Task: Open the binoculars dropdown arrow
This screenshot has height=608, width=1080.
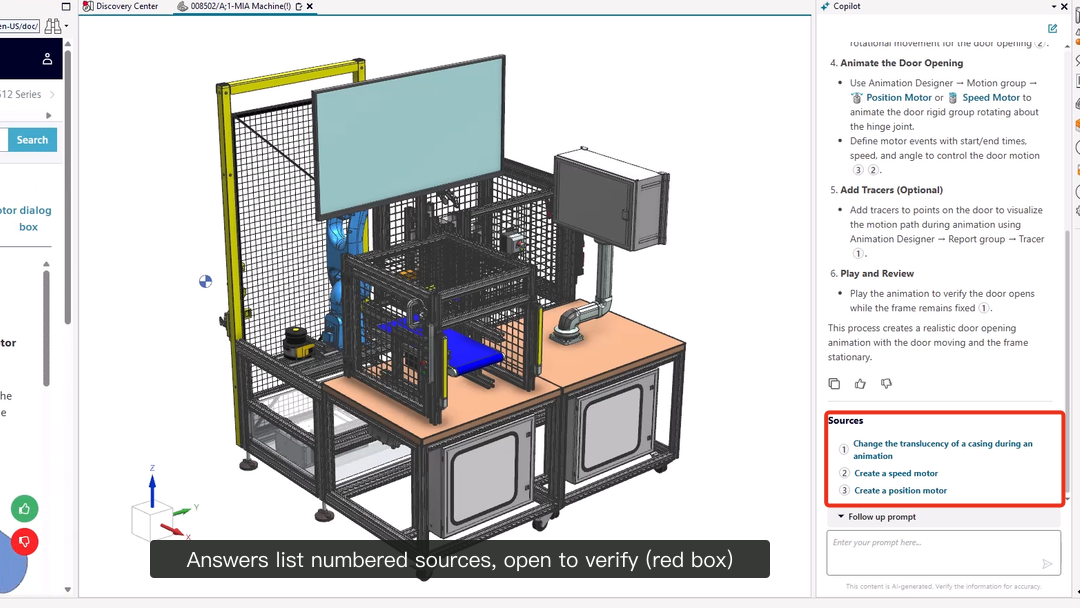Action: pos(67,26)
